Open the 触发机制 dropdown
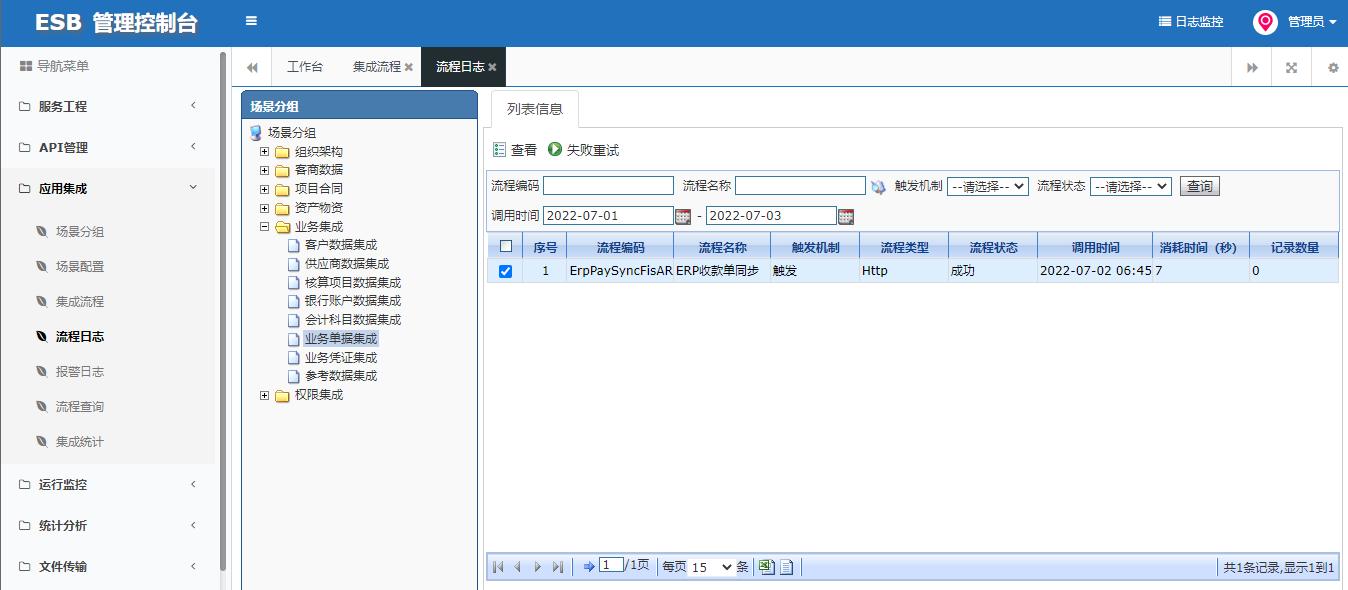The width and height of the screenshot is (1348, 590). [987, 185]
